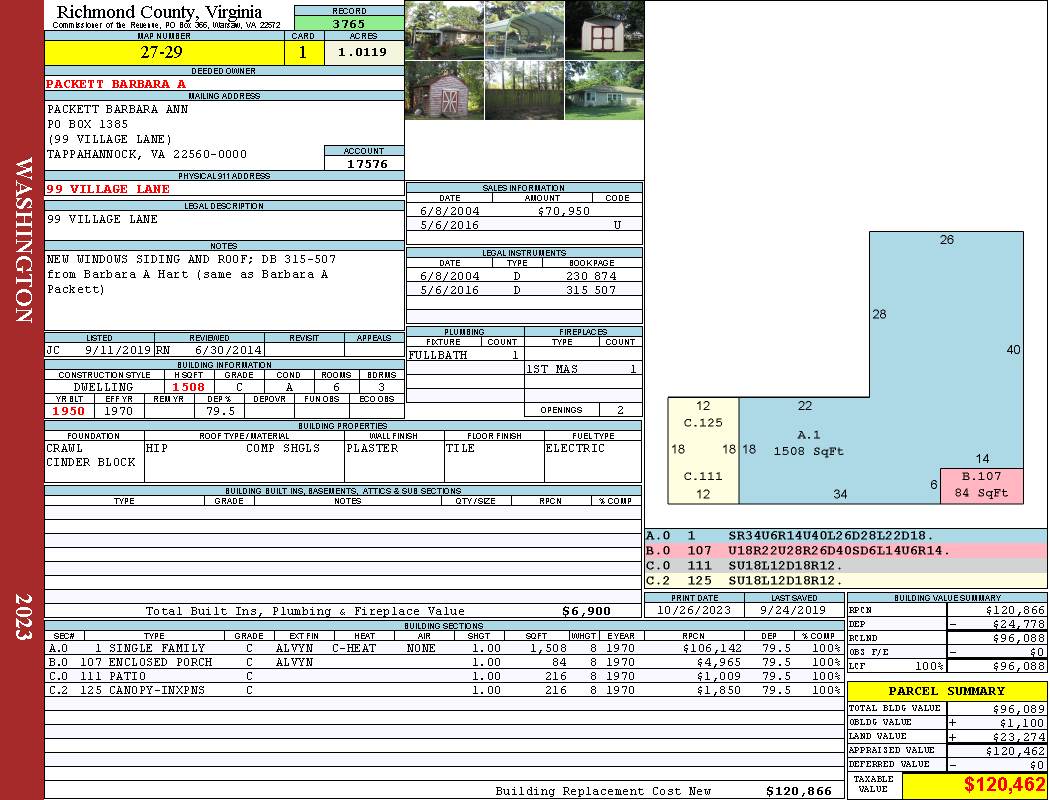Open the green house photo thumbnail
1050x800 pixels.
click(x=604, y=90)
